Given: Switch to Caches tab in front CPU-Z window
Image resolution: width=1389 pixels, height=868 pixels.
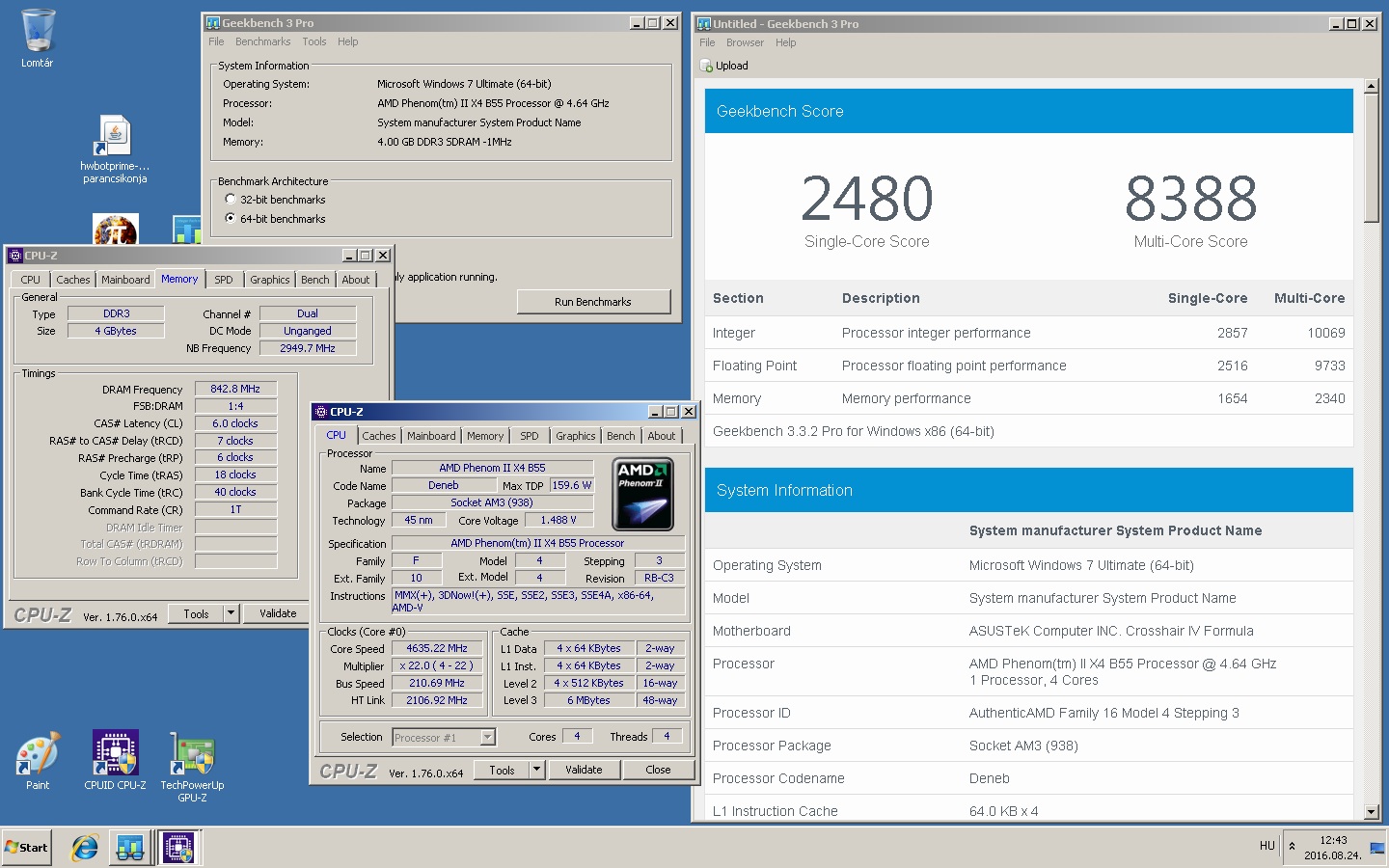Looking at the screenshot, I should [x=379, y=436].
